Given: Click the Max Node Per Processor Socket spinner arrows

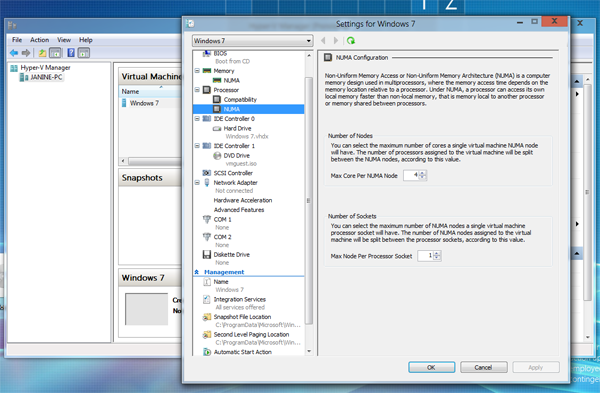Looking at the screenshot, I should 437,256.
